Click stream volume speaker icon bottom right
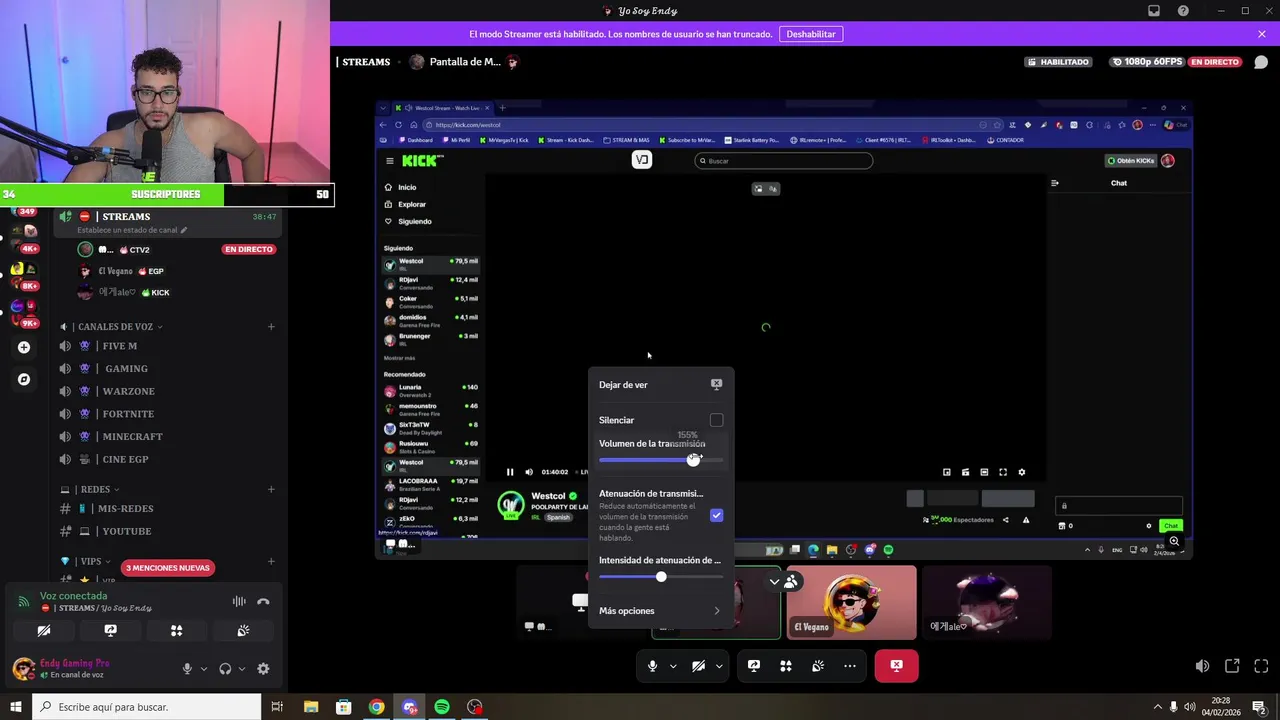1280x720 pixels. tap(1202, 666)
